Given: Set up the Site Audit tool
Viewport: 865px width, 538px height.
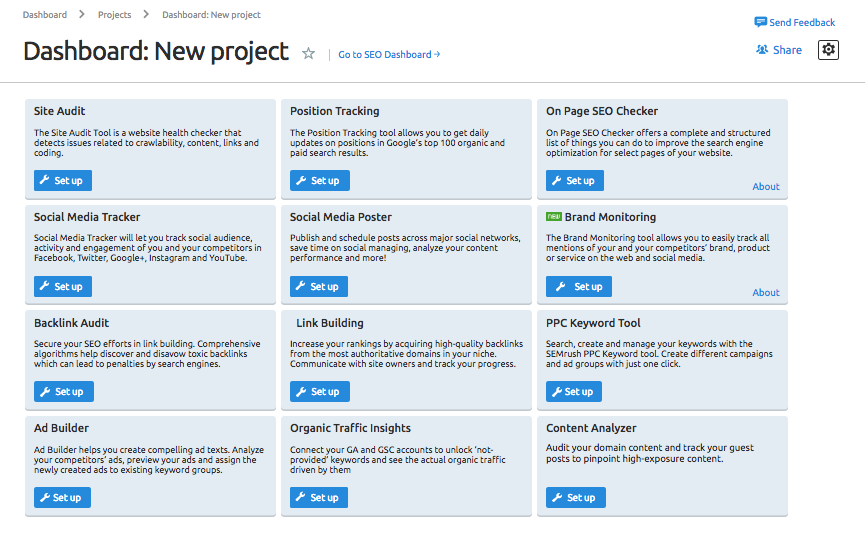Looking at the screenshot, I should point(62,181).
